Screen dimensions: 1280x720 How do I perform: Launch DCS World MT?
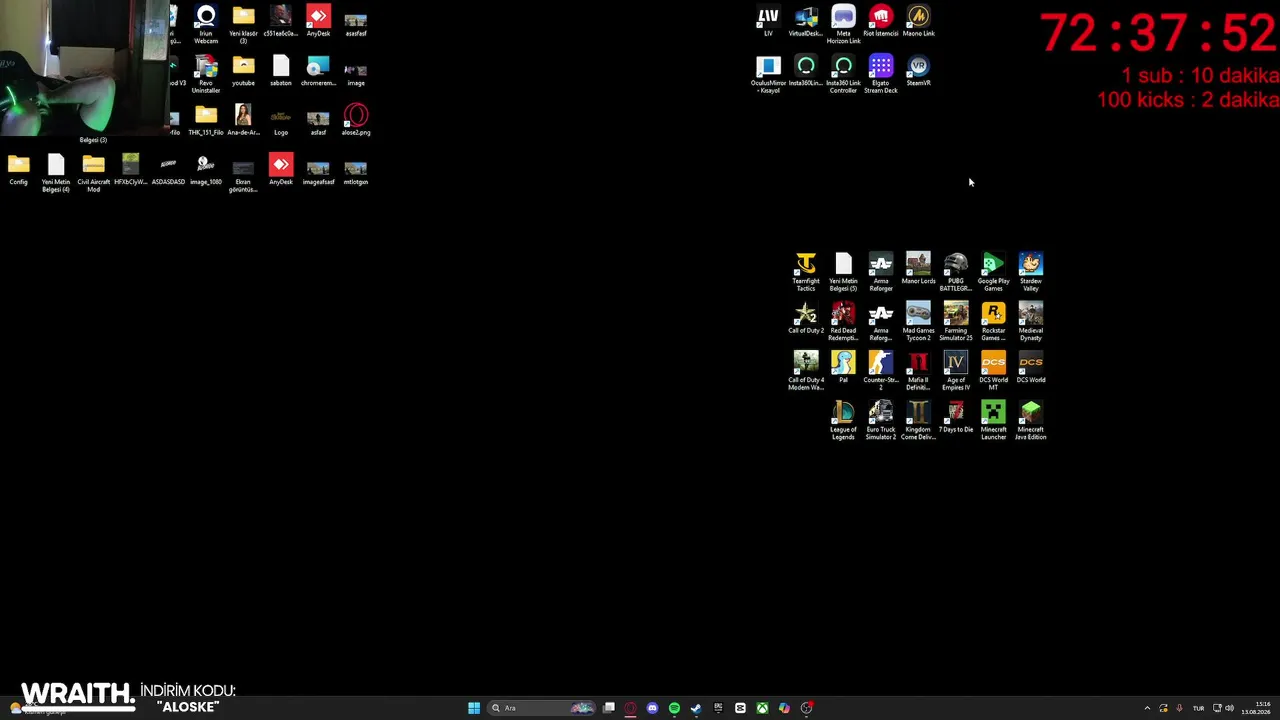[993, 371]
